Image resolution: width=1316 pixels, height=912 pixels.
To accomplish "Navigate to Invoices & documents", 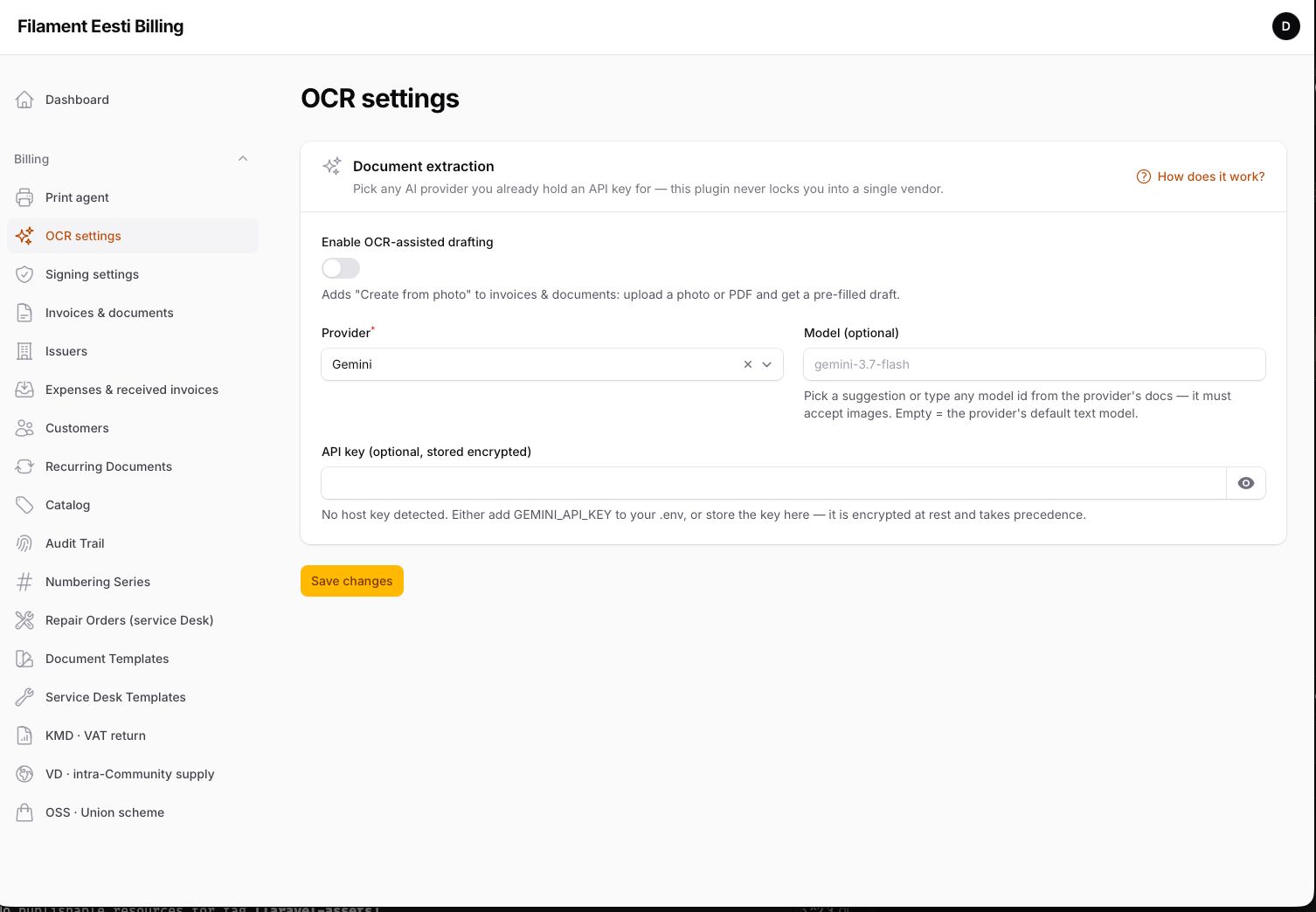I will (x=133, y=313).
